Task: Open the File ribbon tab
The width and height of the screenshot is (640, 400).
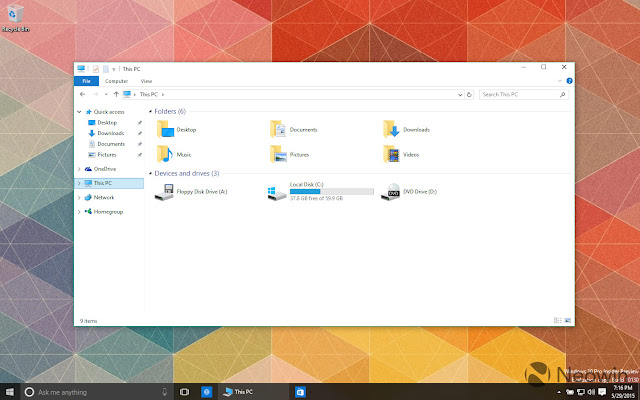Action: coord(87,81)
